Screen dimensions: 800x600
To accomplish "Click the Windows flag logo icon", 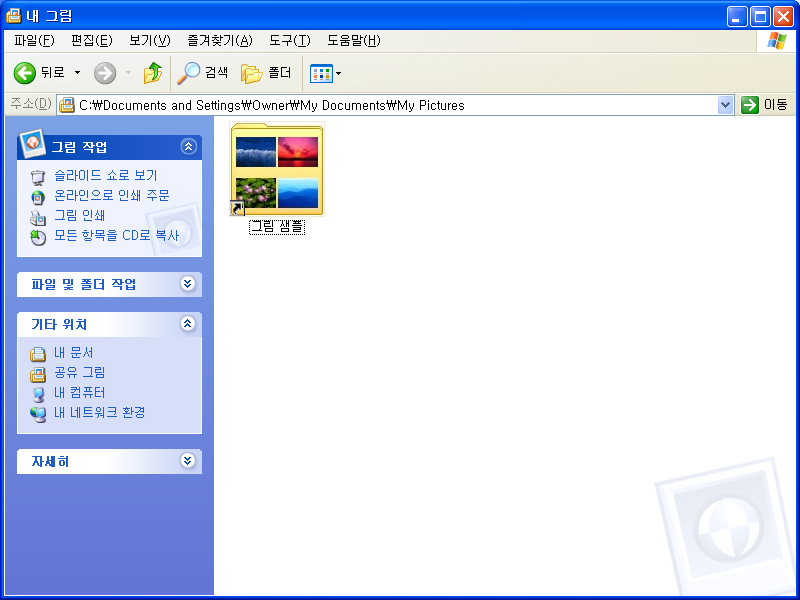I will [x=776, y=41].
